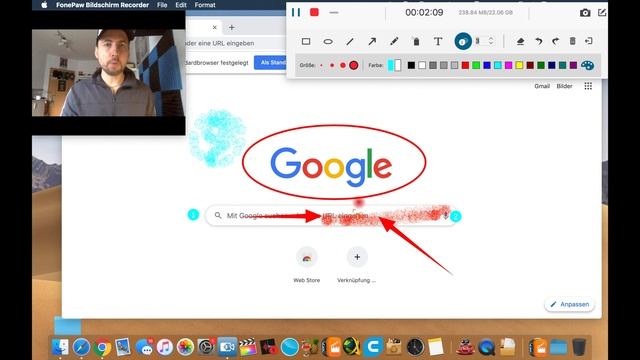640x360 pixels.
Task: Open the custom color palette picker
Action: pyautogui.click(x=588, y=65)
